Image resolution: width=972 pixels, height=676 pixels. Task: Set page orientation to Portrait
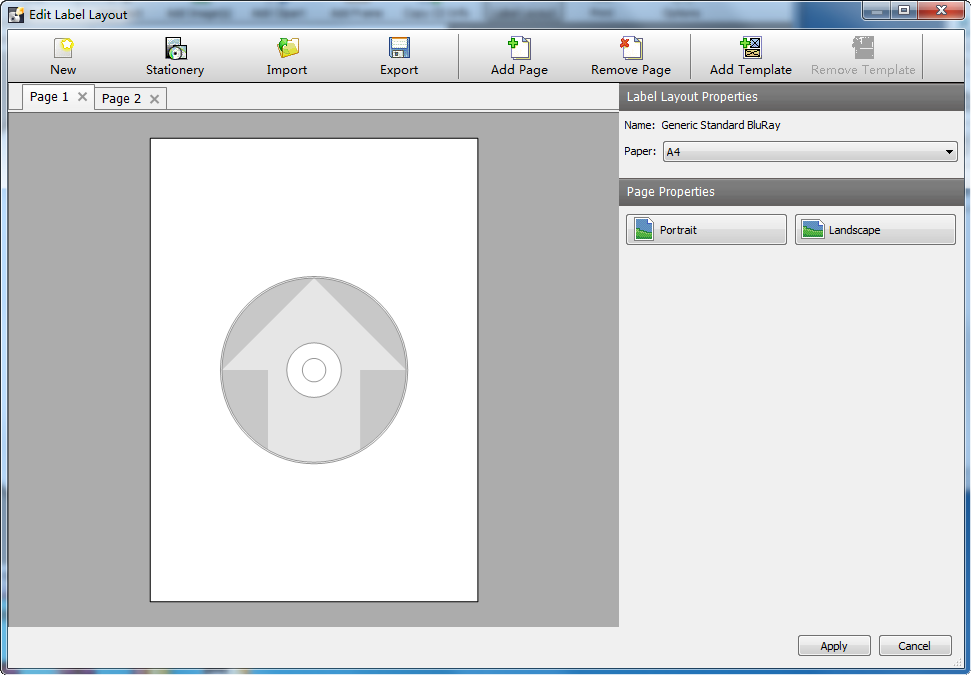(706, 230)
